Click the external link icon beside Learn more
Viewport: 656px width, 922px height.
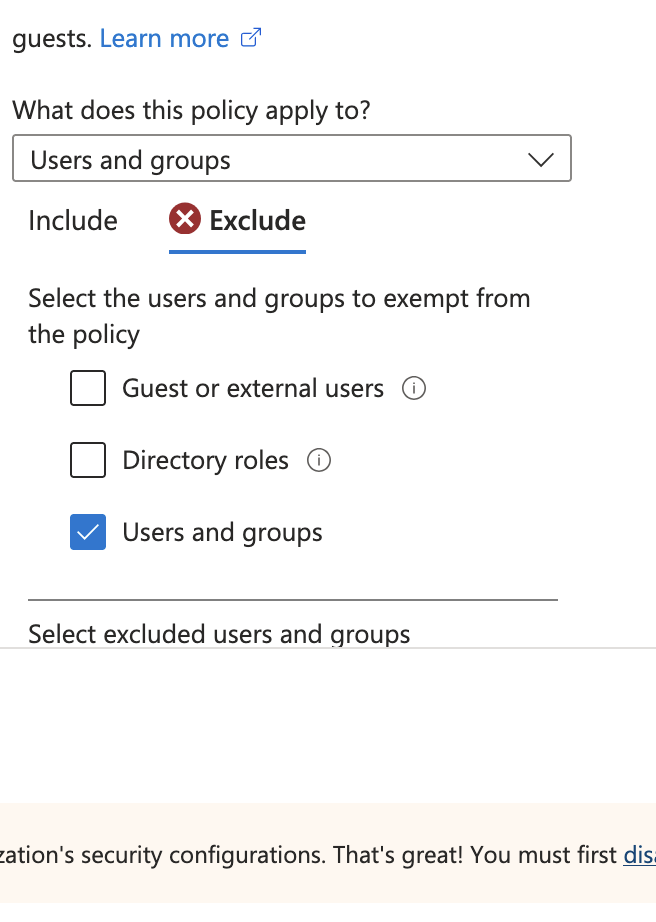(x=251, y=38)
